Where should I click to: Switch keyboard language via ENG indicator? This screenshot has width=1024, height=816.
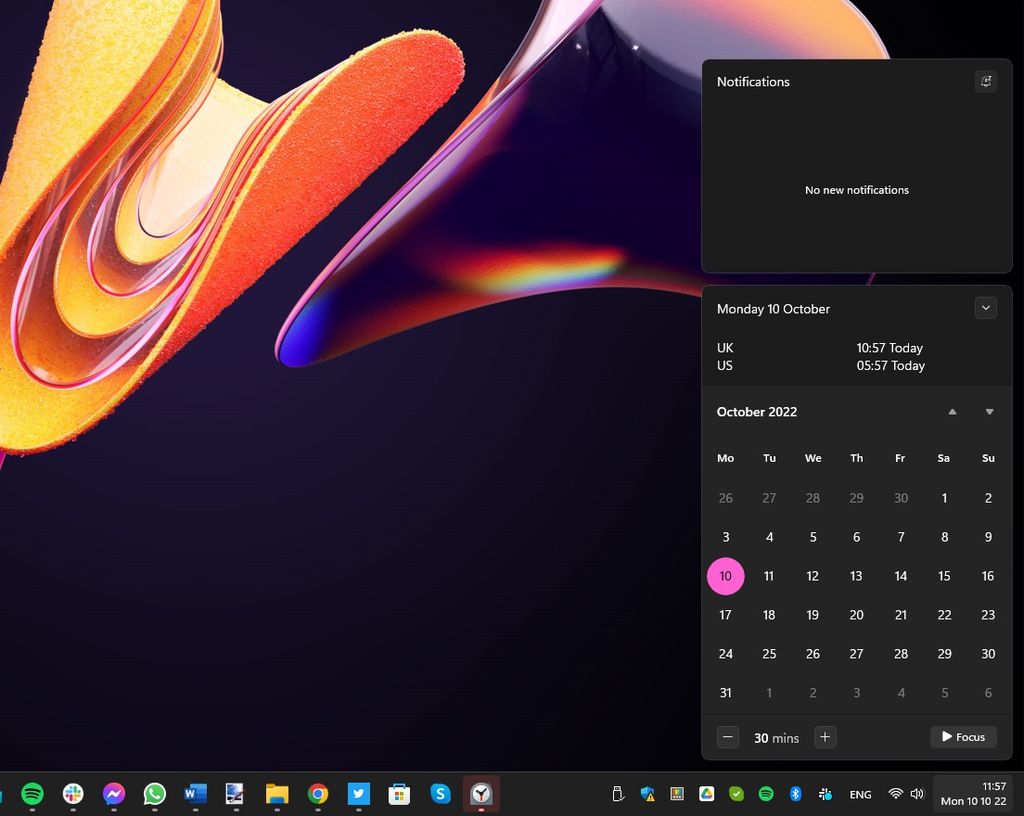tap(860, 794)
